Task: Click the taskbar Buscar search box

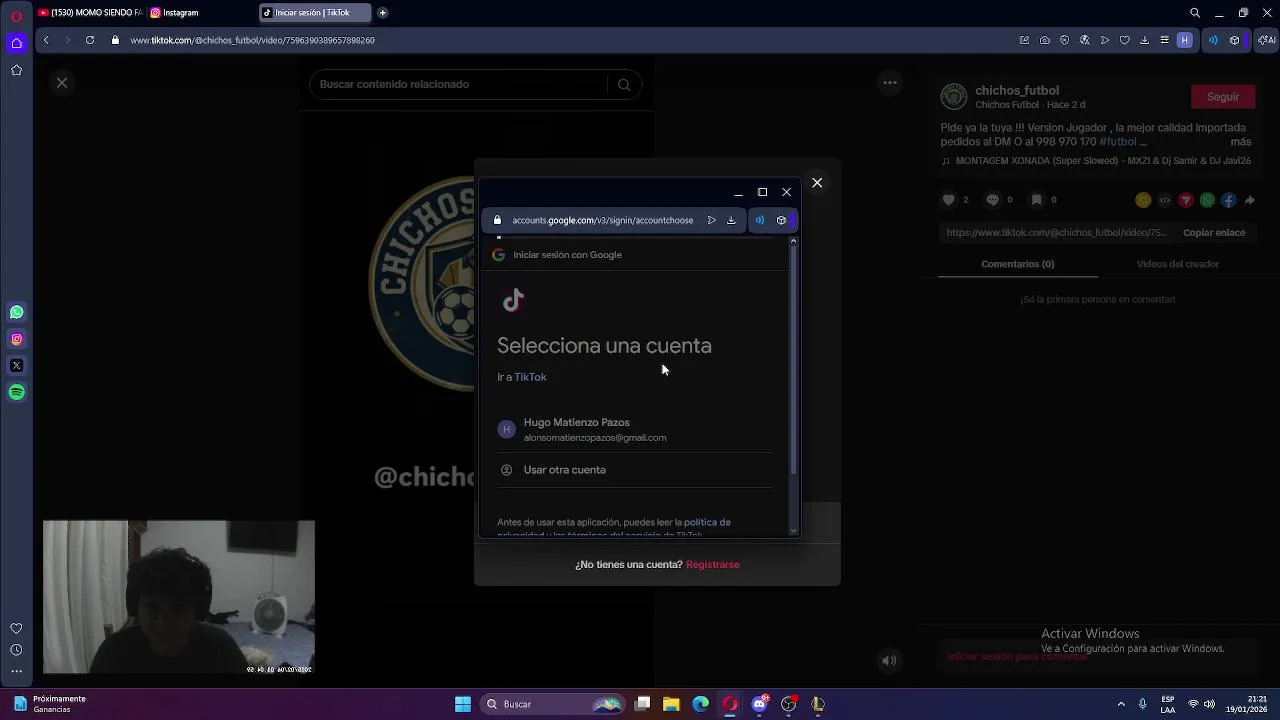Action: click(551, 704)
